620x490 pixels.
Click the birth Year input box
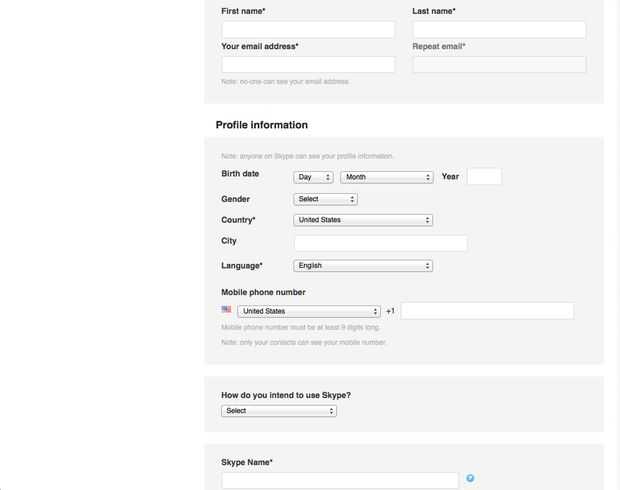pyautogui.click(x=484, y=177)
